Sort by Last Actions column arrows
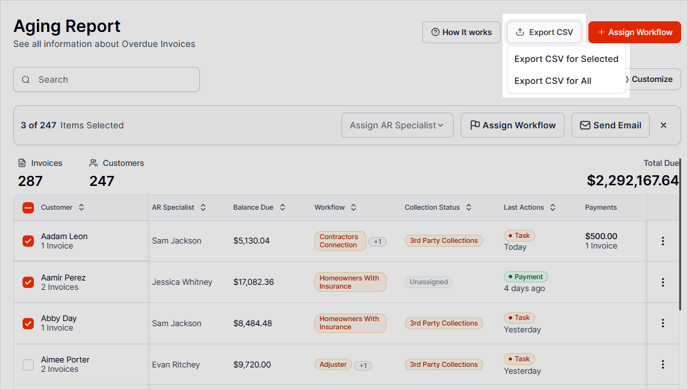The width and height of the screenshot is (688, 390). pos(553,208)
